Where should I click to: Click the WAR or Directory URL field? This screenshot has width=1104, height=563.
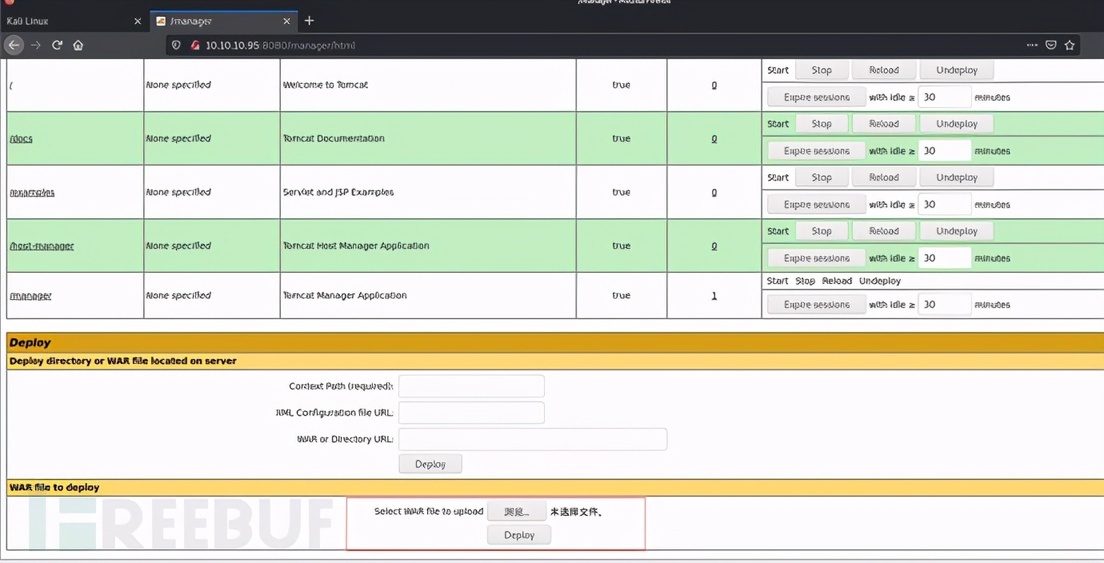pyautogui.click(x=532, y=439)
